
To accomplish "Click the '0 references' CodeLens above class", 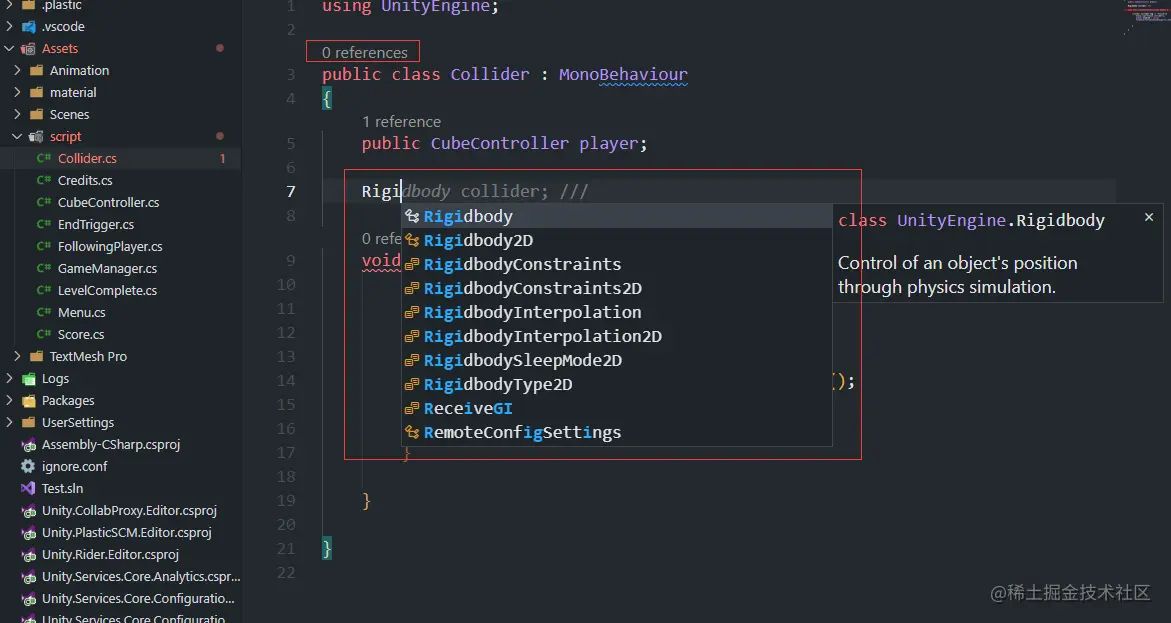I will 364,52.
